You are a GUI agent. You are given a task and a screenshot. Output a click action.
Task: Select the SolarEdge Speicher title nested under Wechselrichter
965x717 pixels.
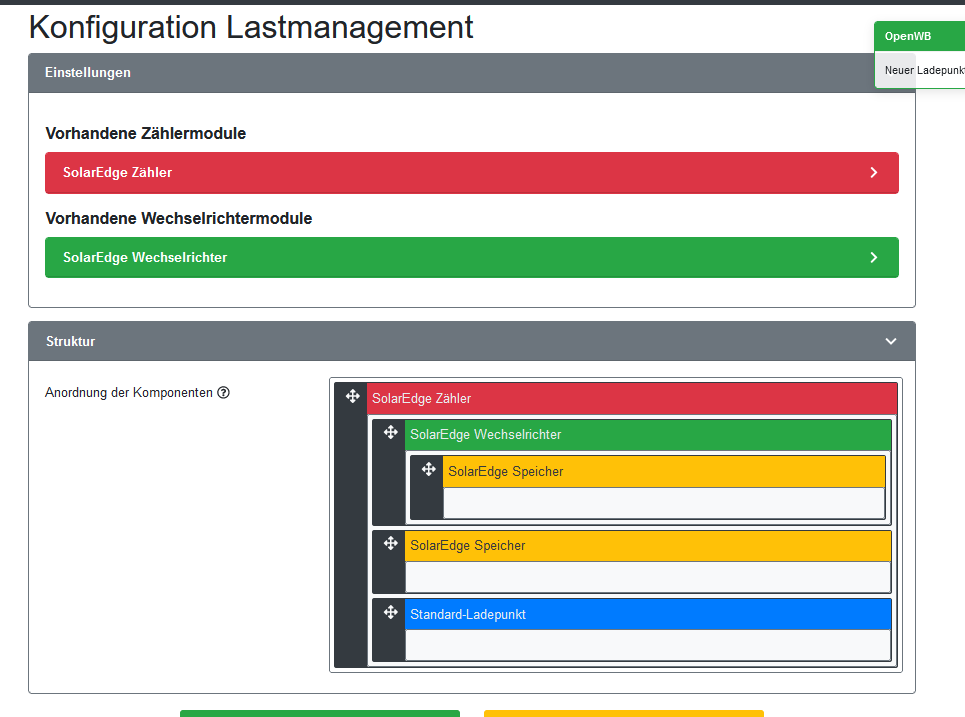click(x=663, y=471)
